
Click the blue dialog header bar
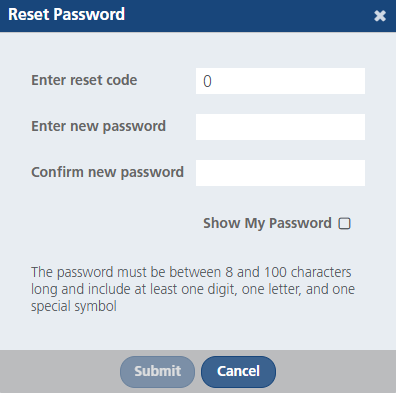pos(198,16)
